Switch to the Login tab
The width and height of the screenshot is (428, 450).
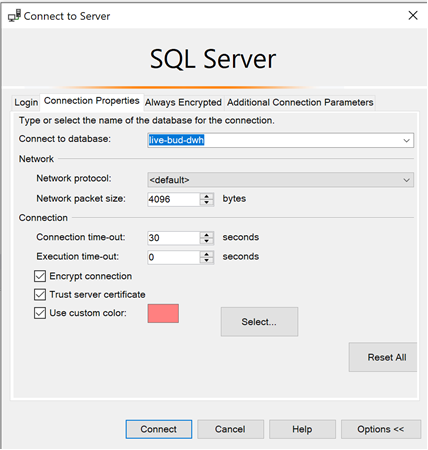(x=26, y=102)
